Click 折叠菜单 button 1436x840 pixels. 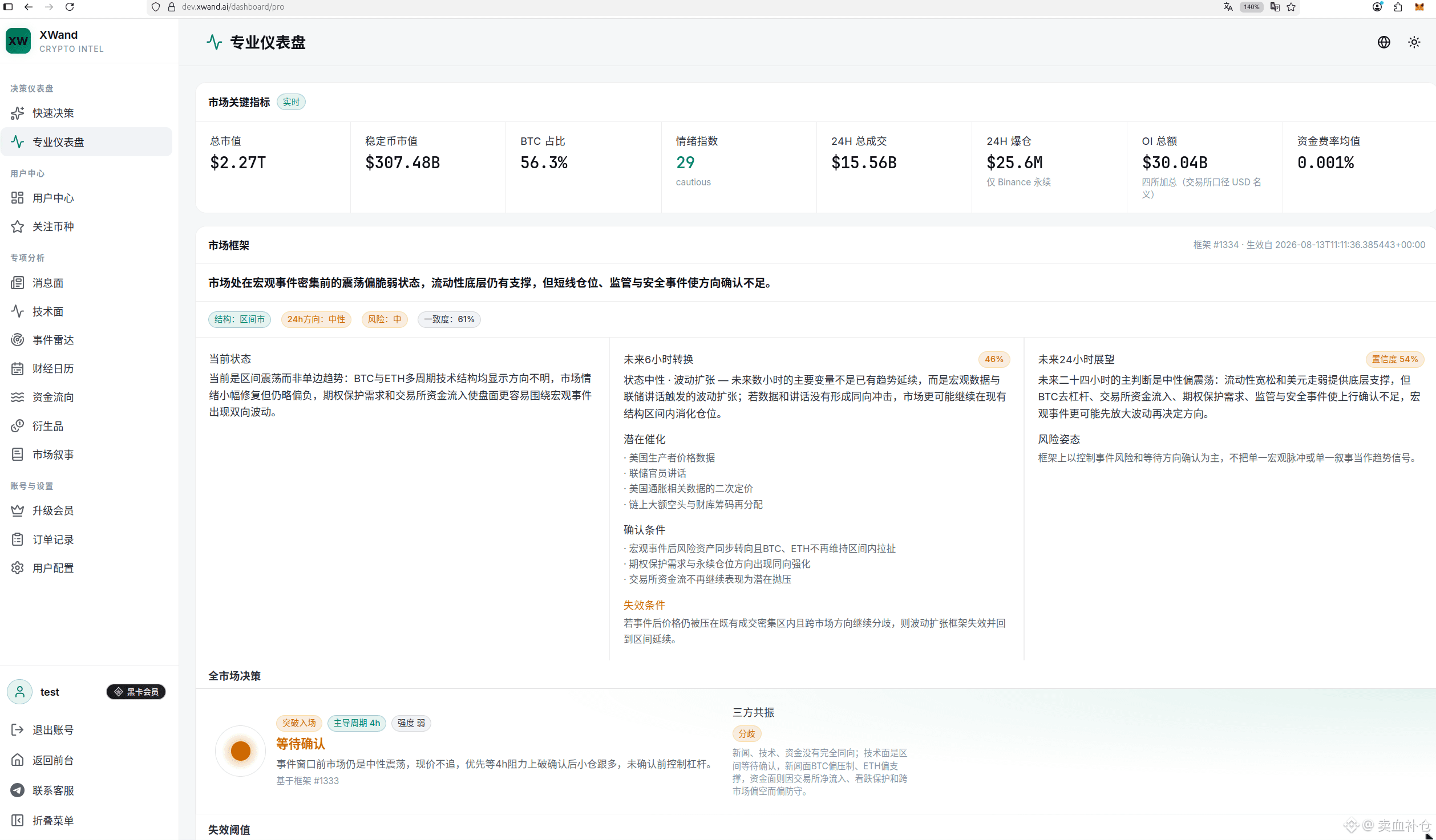pos(87,821)
